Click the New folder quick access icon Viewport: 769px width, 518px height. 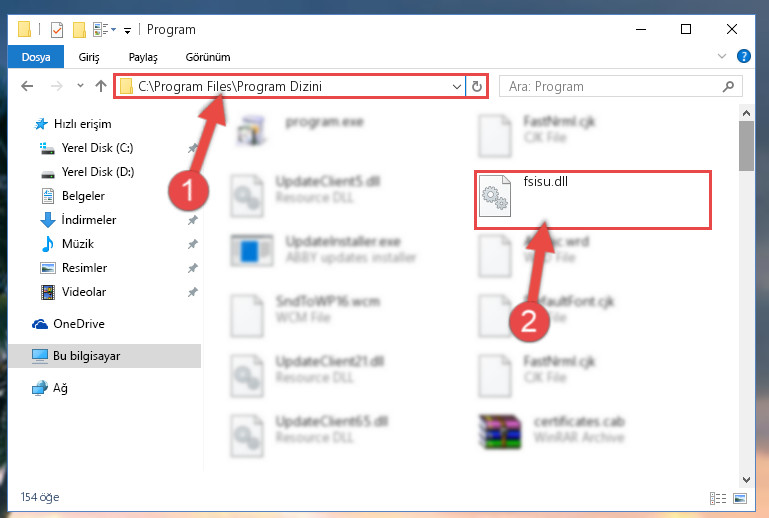79,30
